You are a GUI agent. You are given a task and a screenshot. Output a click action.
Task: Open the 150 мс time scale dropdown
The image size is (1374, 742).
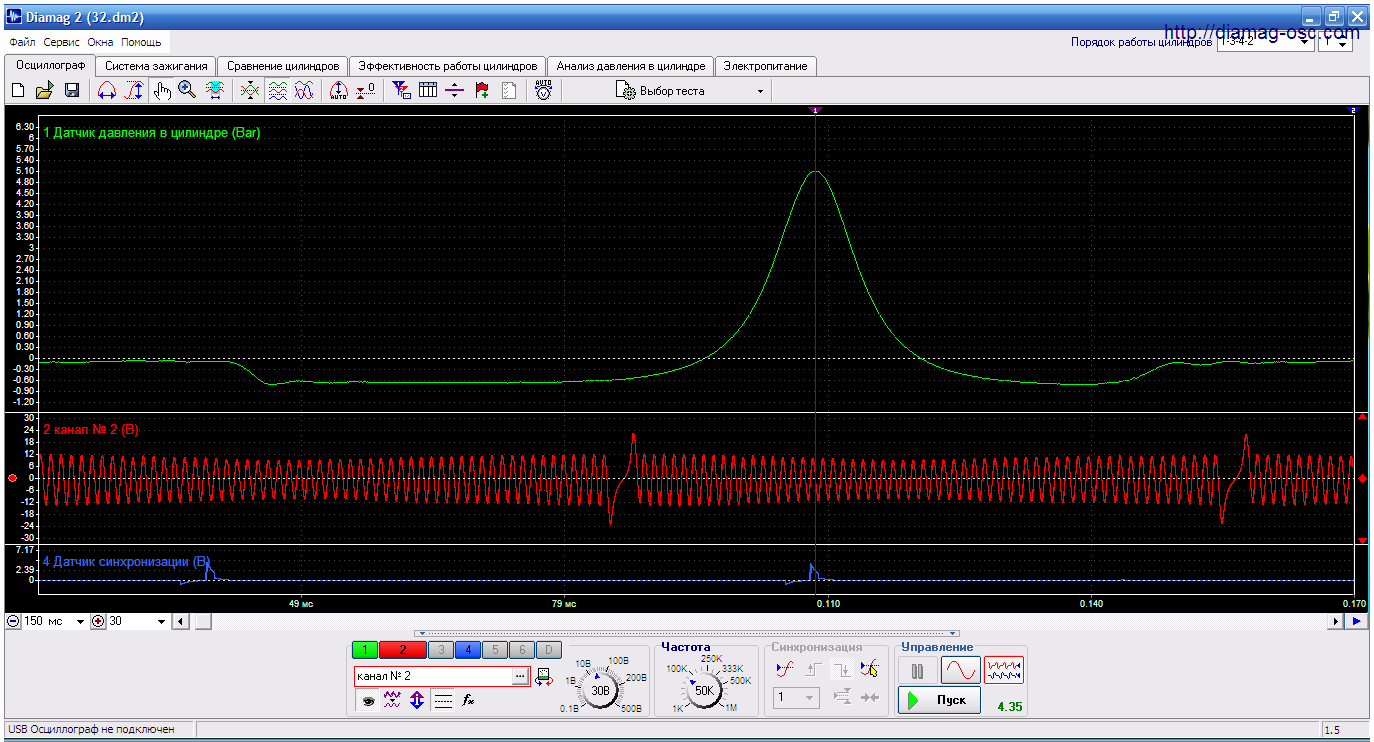coord(80,621)
